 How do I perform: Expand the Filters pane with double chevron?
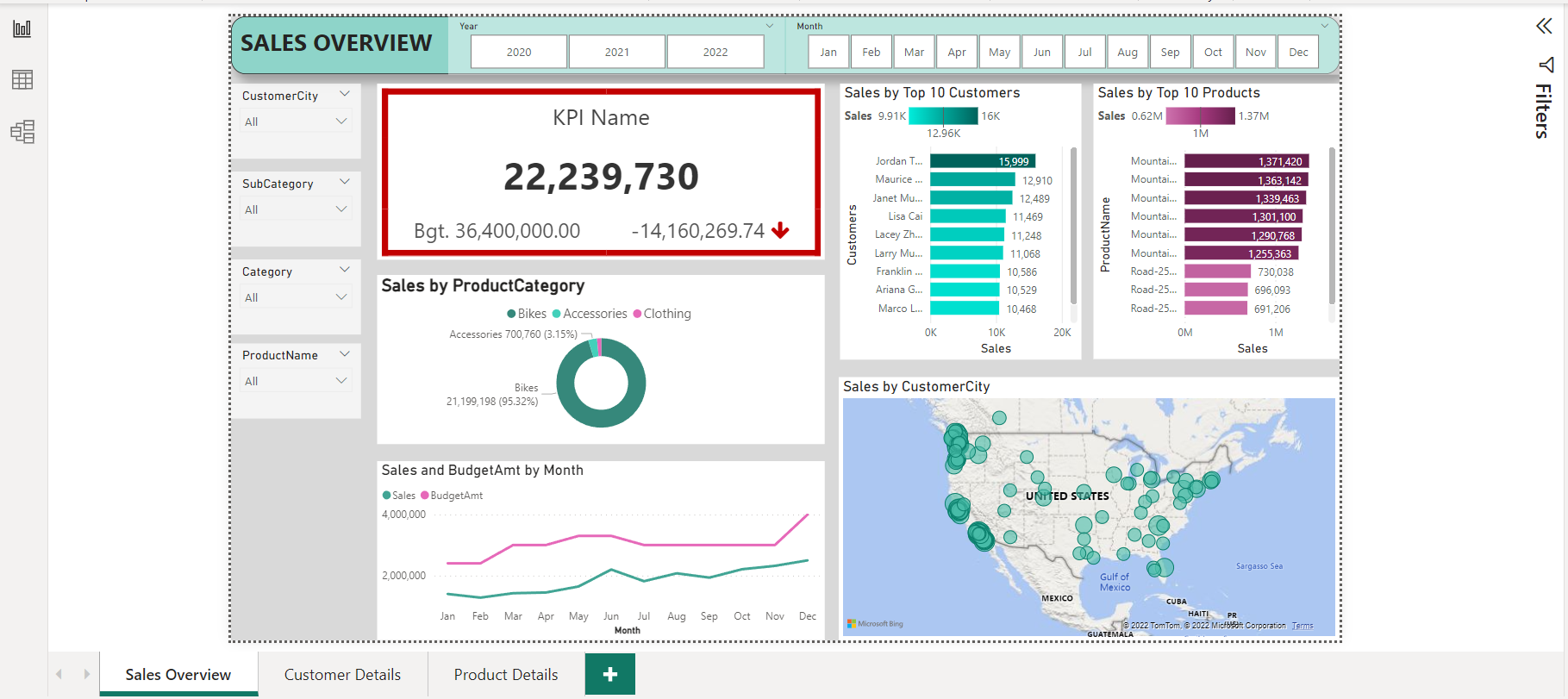[1544, 26]
